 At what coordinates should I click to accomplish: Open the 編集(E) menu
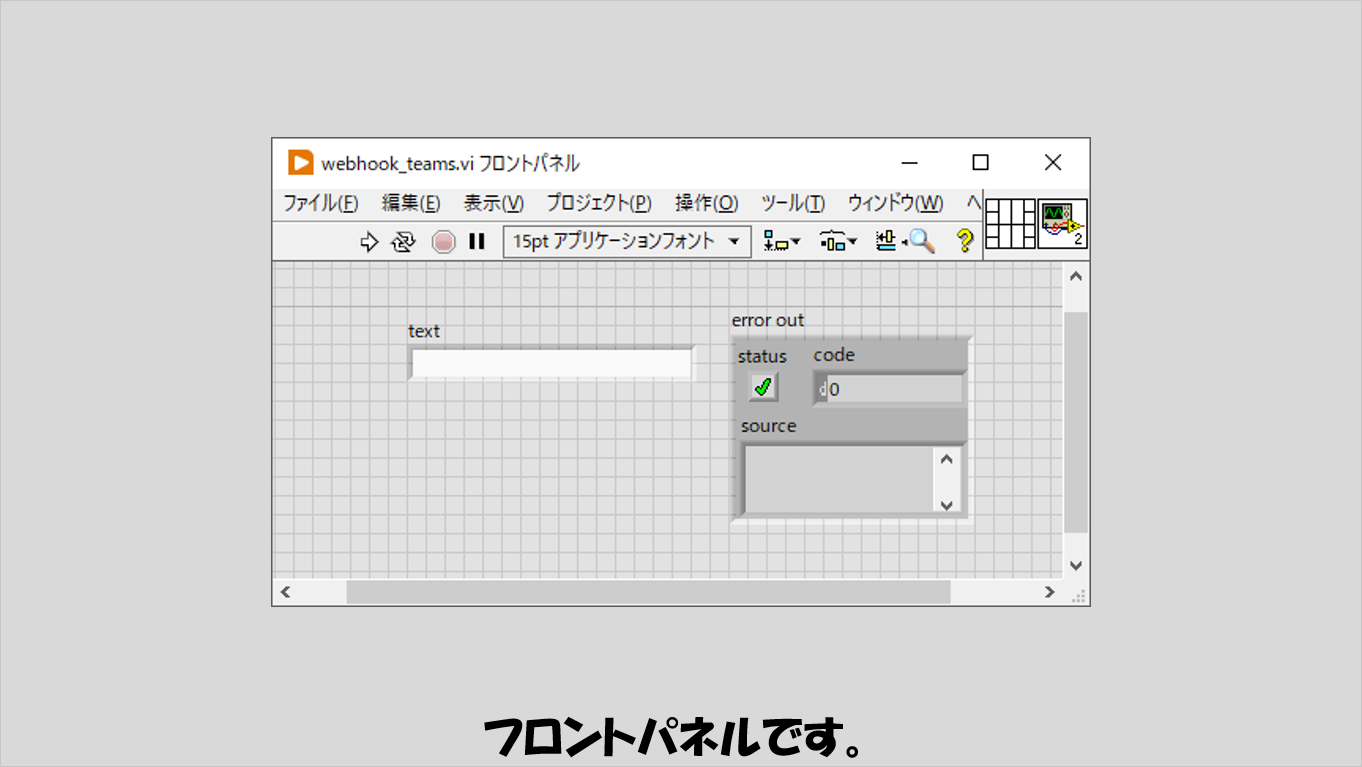(x=411, y=203)
